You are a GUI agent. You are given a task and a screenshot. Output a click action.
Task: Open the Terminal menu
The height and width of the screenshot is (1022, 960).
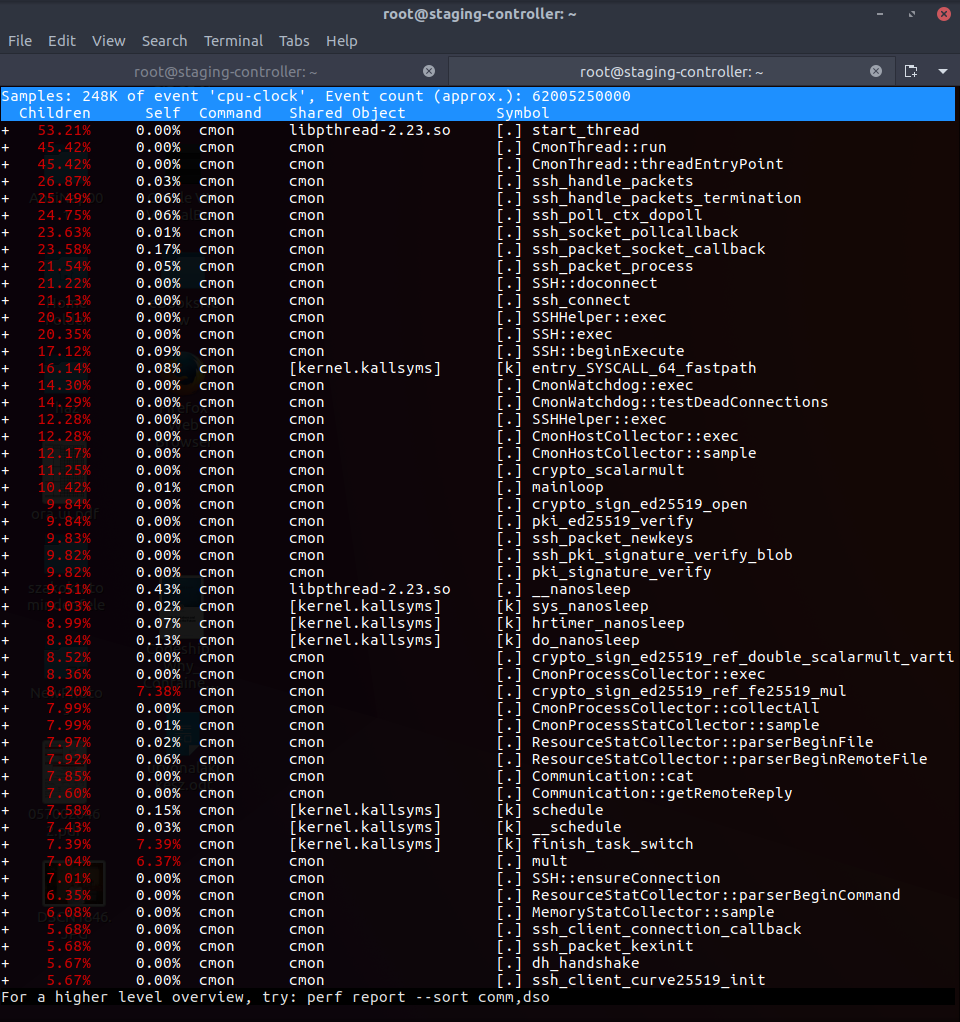tap(233, 41)
